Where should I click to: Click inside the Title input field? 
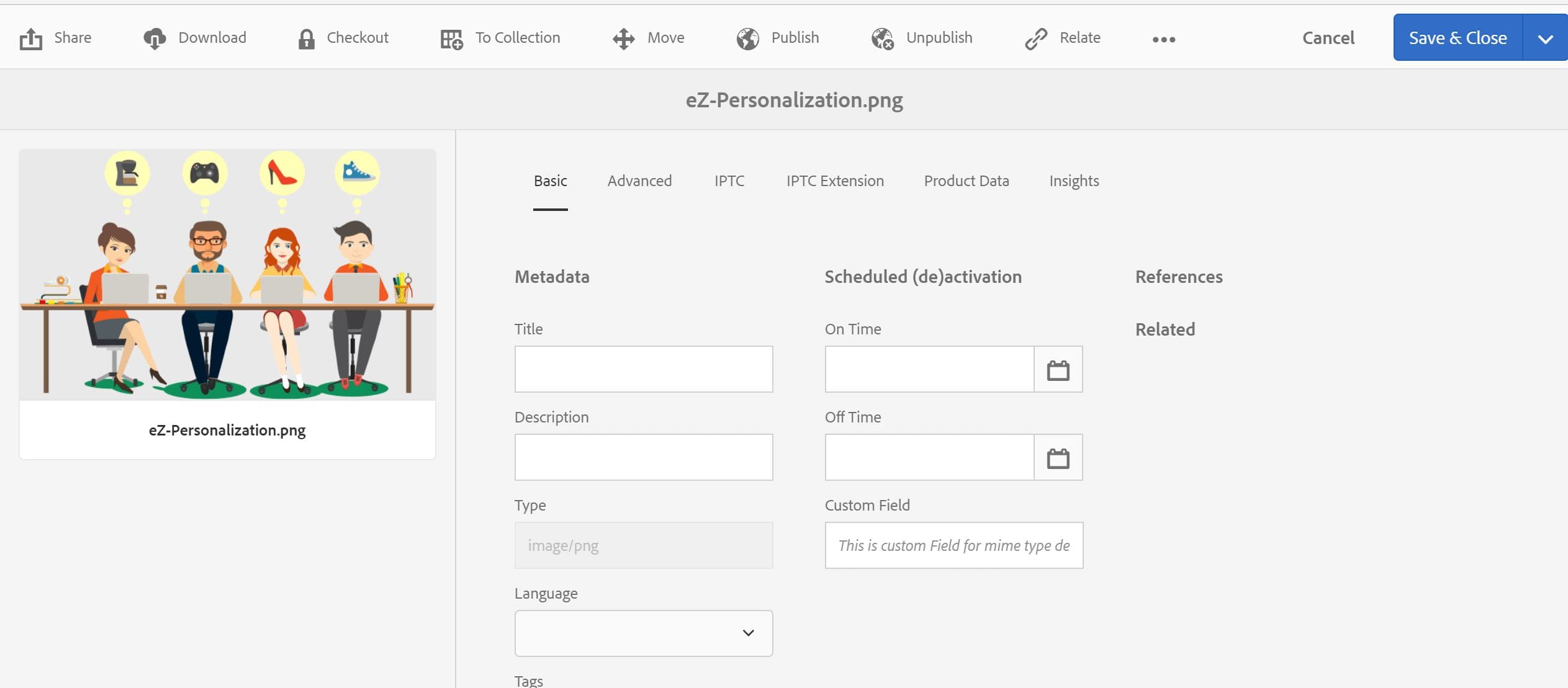pos(642,369)
